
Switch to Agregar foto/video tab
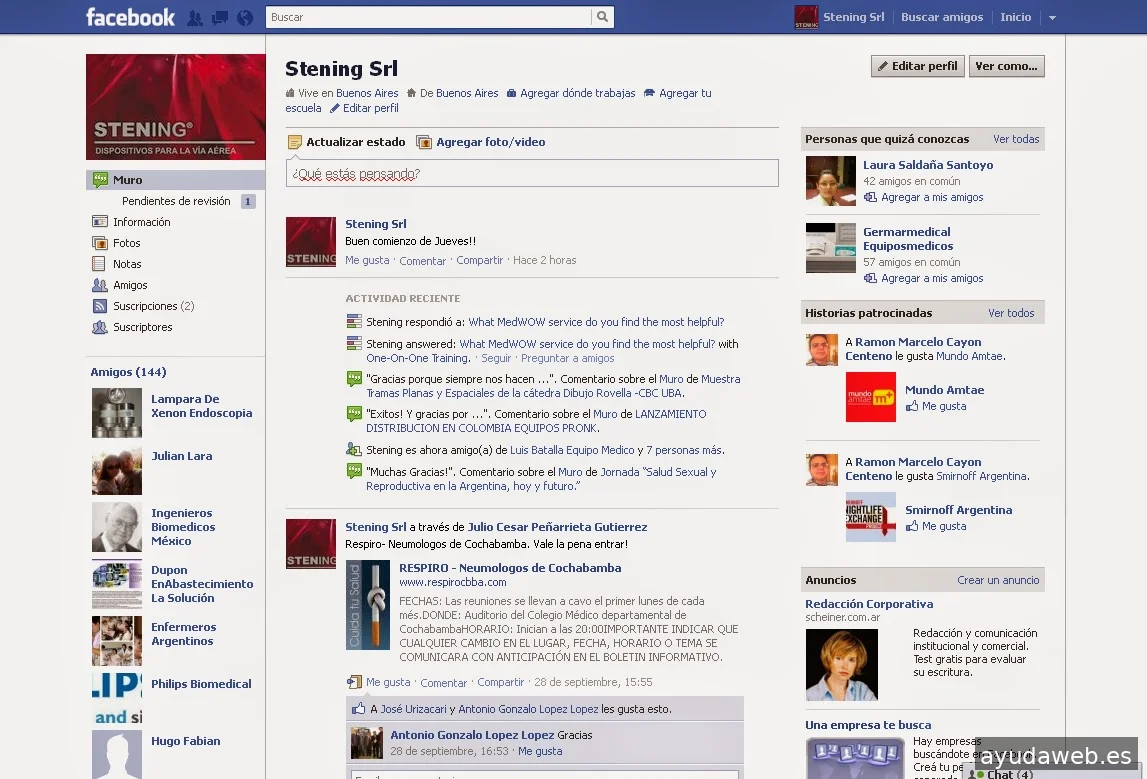pyautogui.click(x=490, y=142)
